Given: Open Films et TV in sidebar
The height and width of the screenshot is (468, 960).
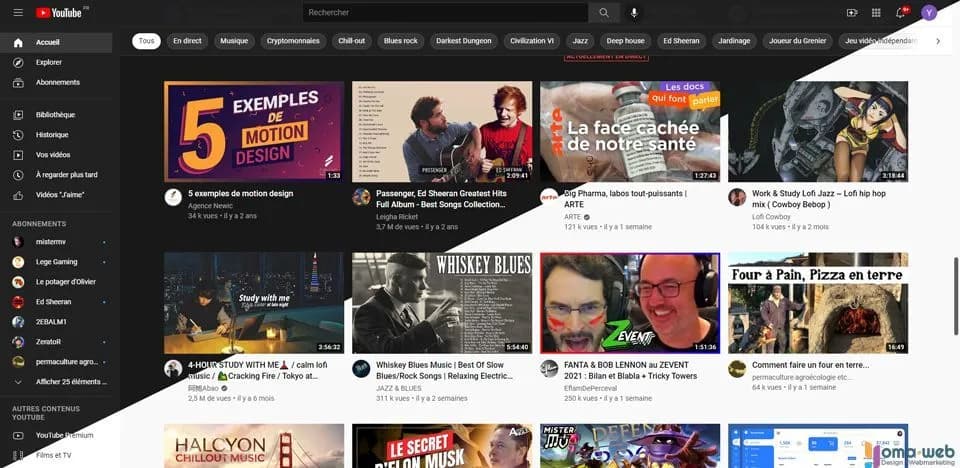Looking at the screenshot, I should pos(56,455).
